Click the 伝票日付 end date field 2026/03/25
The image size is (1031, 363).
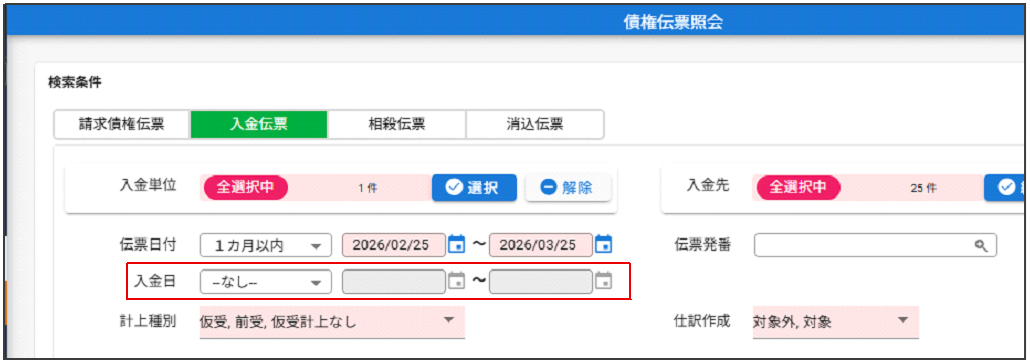pos(540,245)
